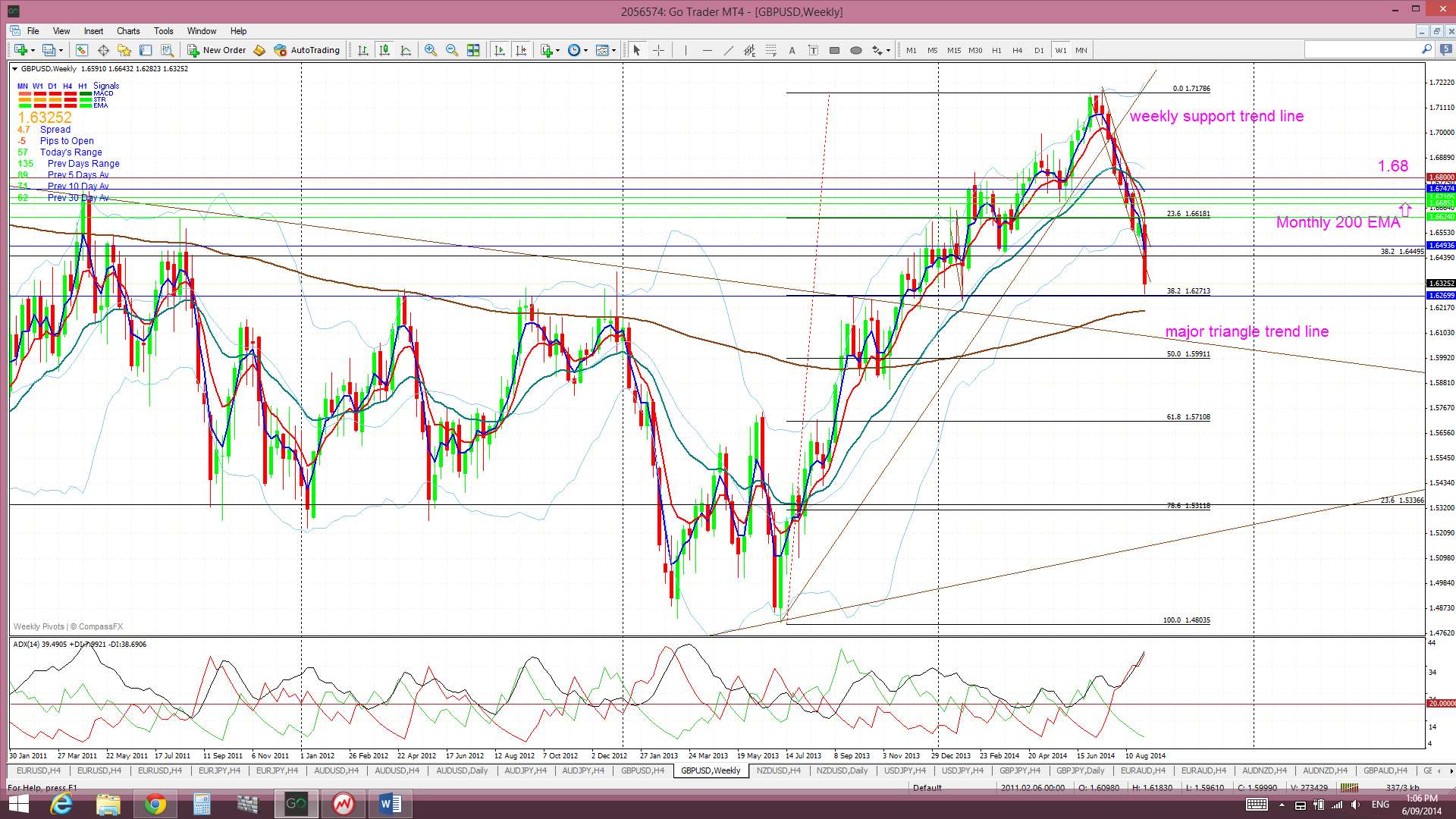Viewport: 1456px width, 819px height.
Task: Select the Fibonacci retracement drawing tool
Action: tap(770, 50)
